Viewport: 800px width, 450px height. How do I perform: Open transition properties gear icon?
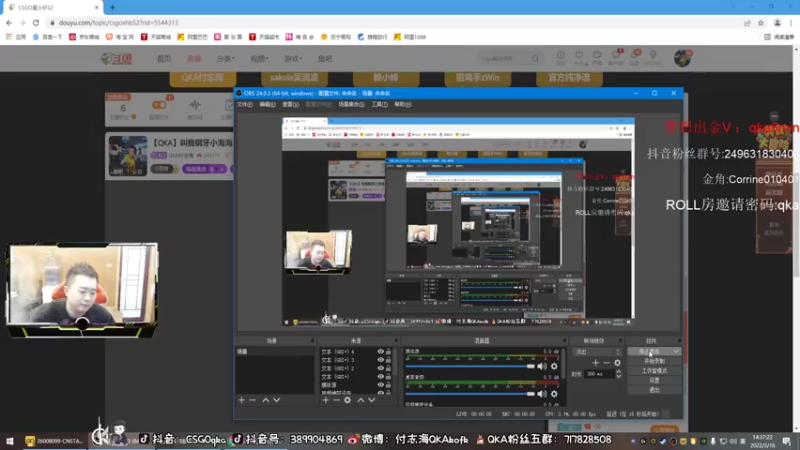(x=617, y=363)
